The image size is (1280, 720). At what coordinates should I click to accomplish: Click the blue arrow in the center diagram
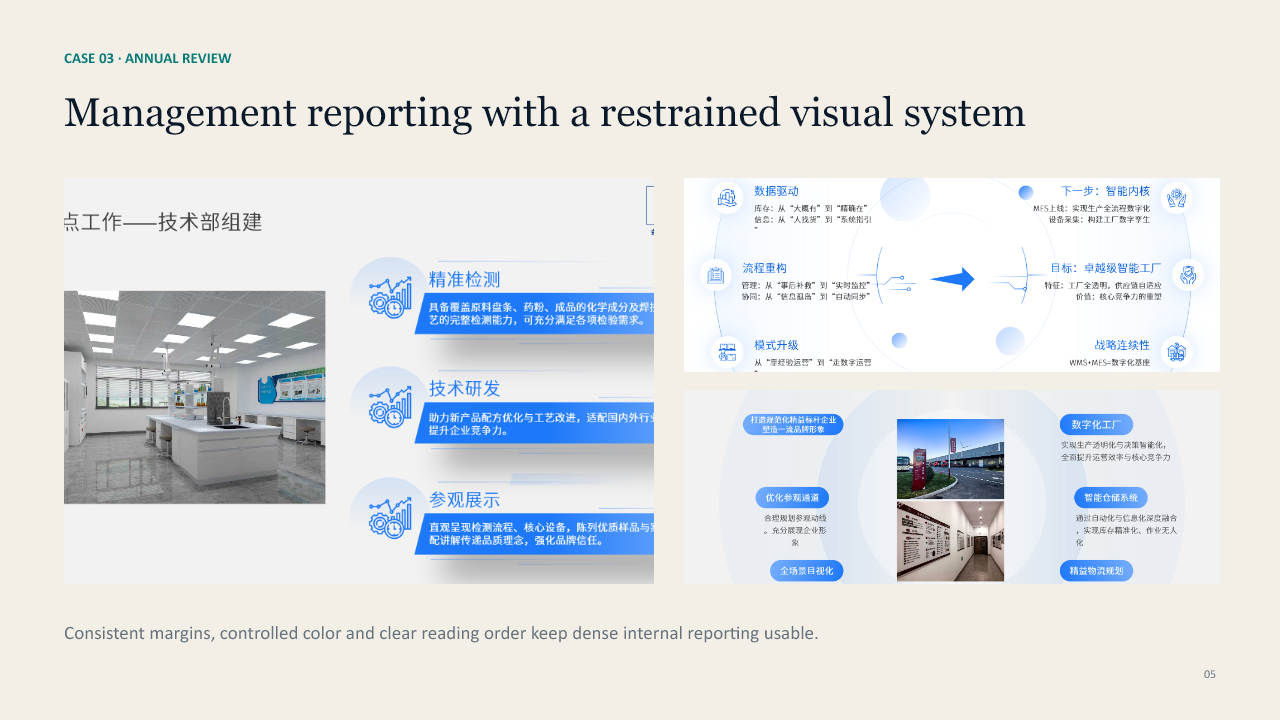pos(952,279)
